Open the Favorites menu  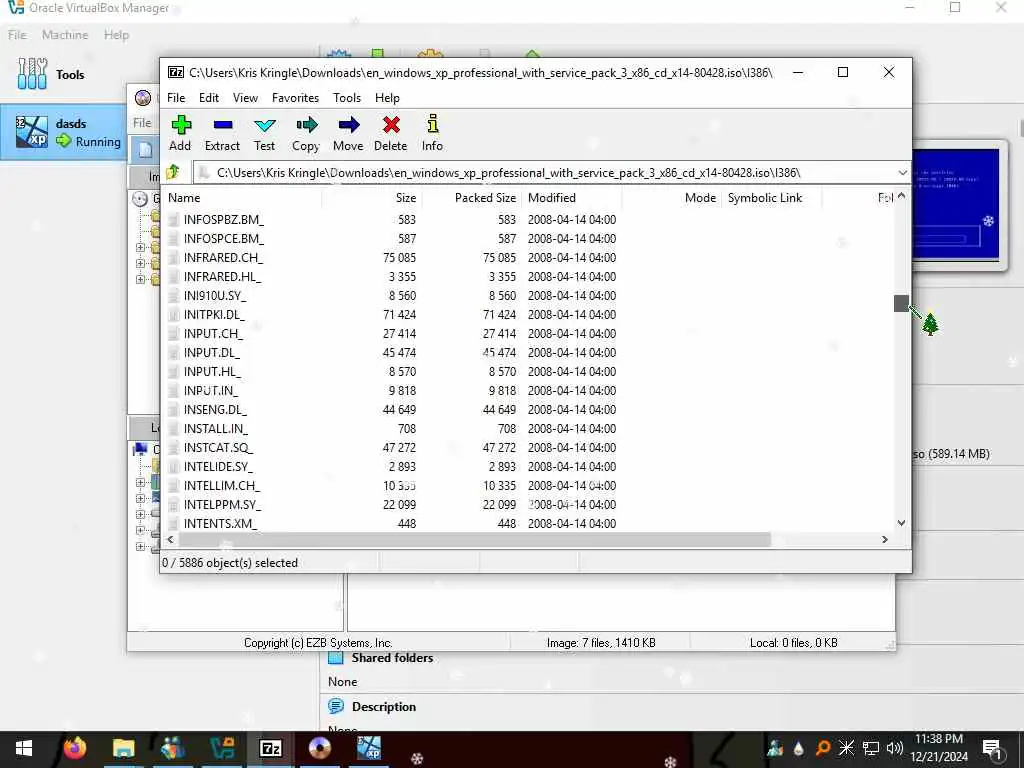(295, 98)
